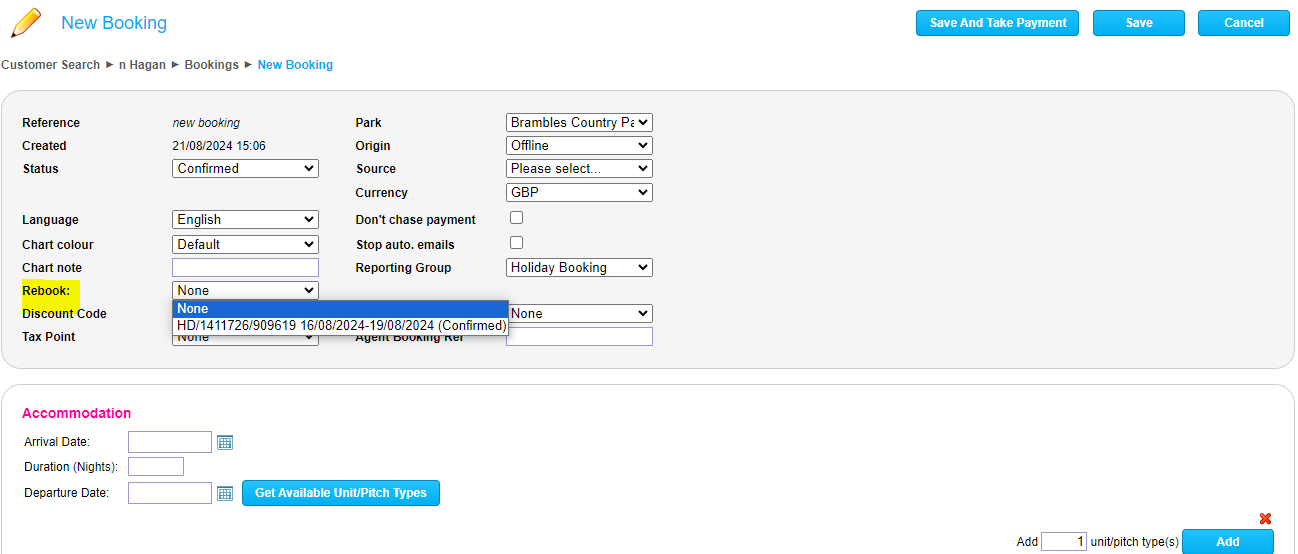Cancel the new booking
Image resolution: width=1298 pixels, height=554 pixels.
click(x=1243, y=23)
